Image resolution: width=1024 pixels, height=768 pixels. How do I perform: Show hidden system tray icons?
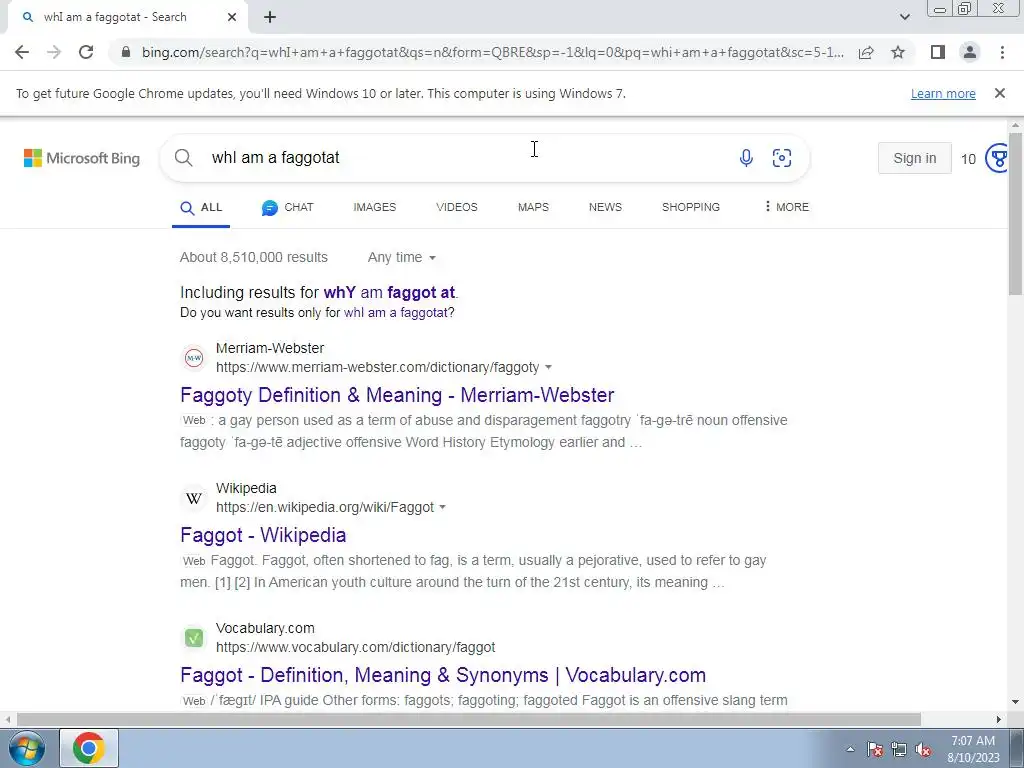click(850, 749)
